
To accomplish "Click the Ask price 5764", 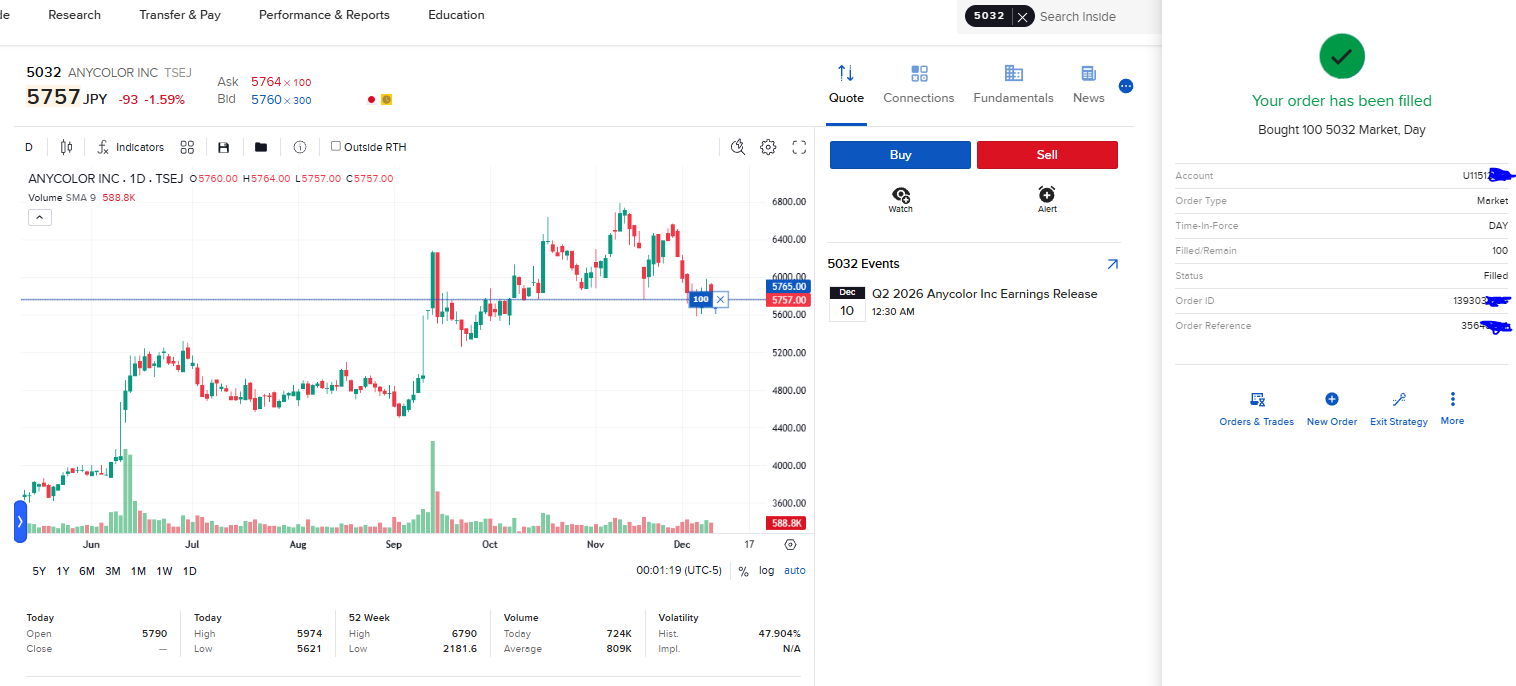I will (266, 82).
